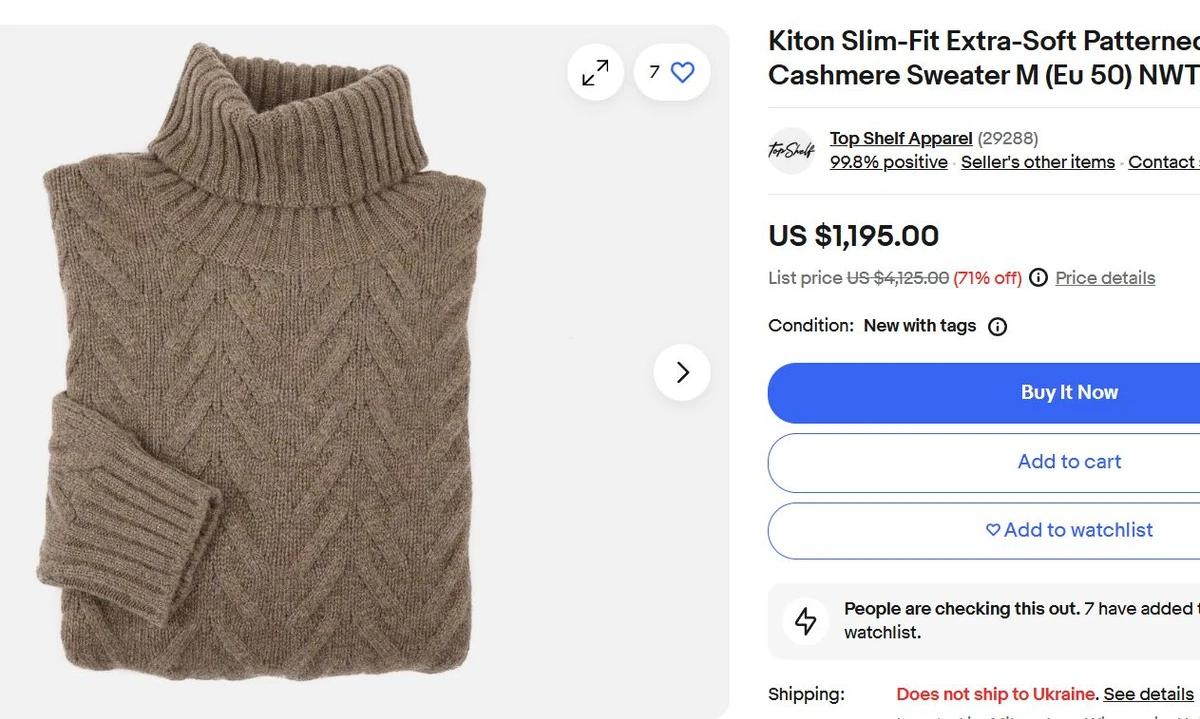Image resolution: width=1200 pixels, height=719 pixels.
Task: Click the New with tags condition text
Action: (919, 326)
